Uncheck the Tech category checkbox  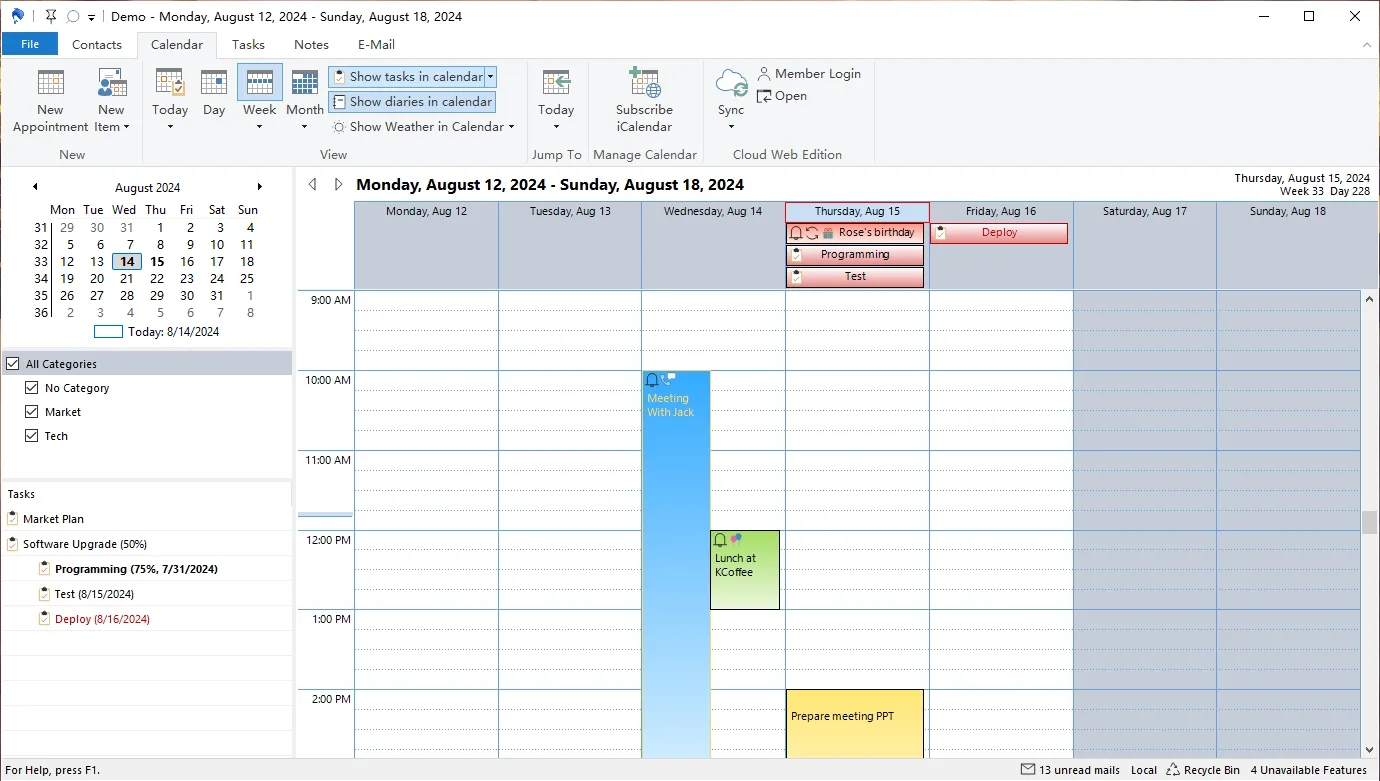point(32,436)
